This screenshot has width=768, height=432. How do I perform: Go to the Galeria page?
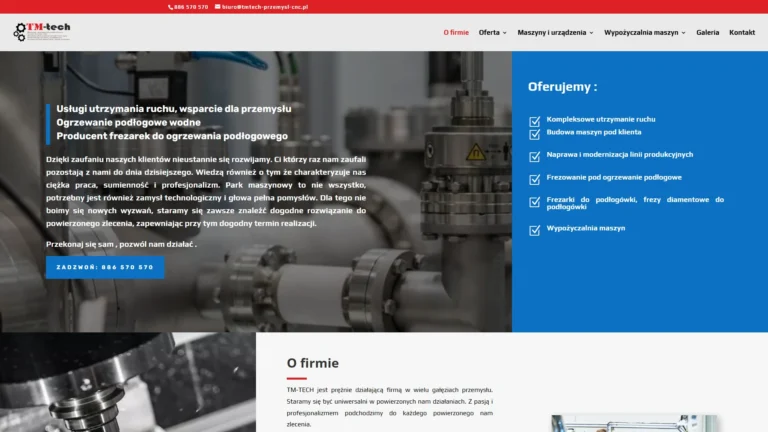click(708, 32)
